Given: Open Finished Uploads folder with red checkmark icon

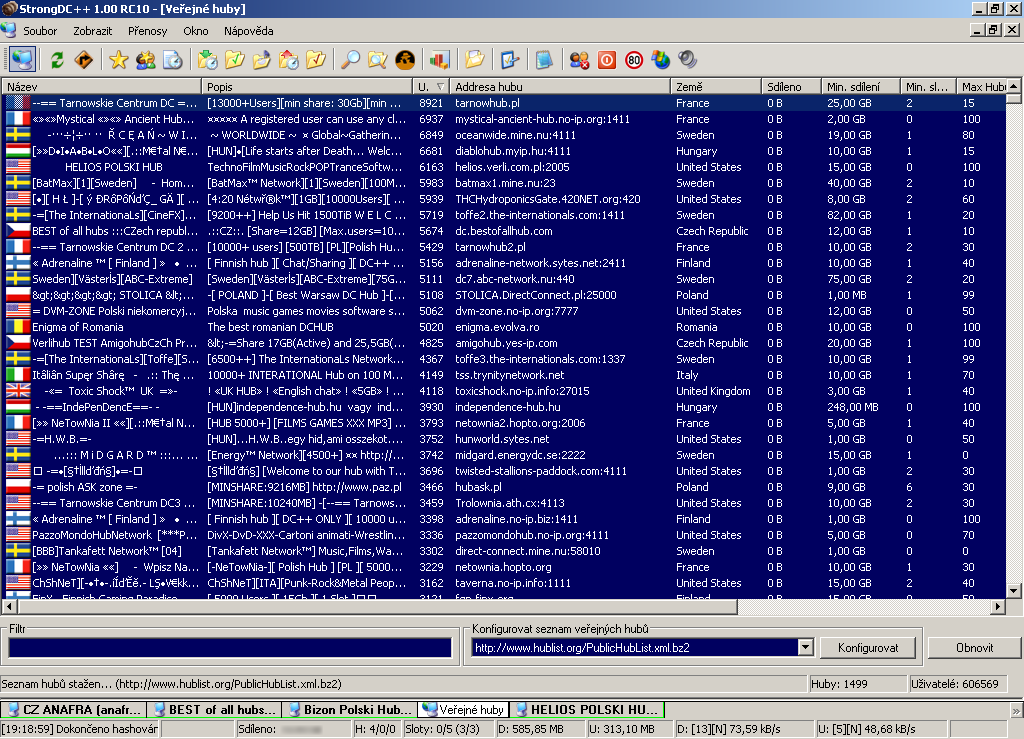Looking at the screenshot, I should [315, 60].
